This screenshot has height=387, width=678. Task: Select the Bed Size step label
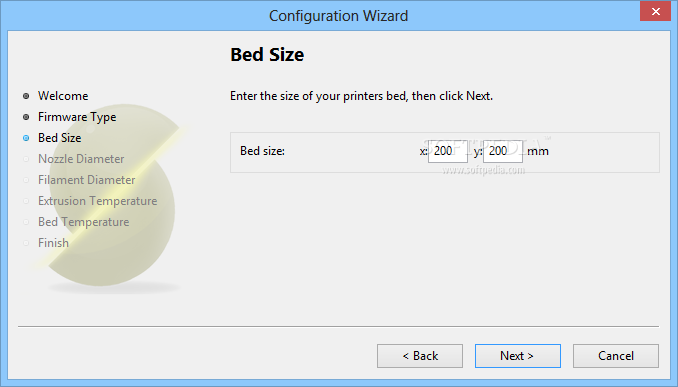[60, 138]
